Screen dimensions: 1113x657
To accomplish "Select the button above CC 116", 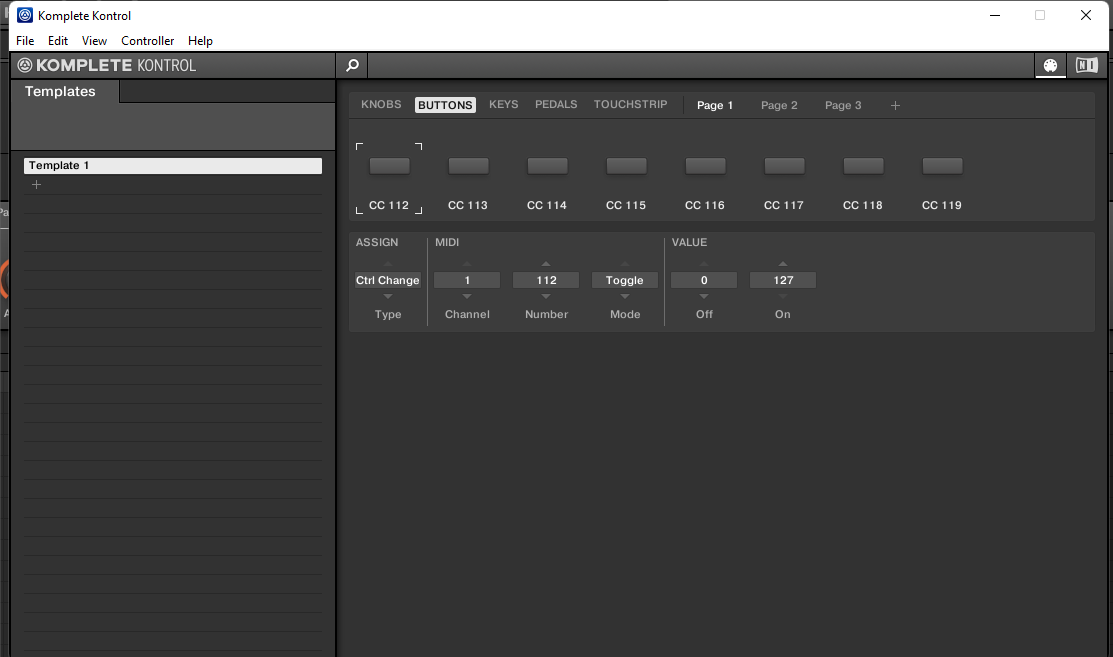I will (x=705, y=166).
